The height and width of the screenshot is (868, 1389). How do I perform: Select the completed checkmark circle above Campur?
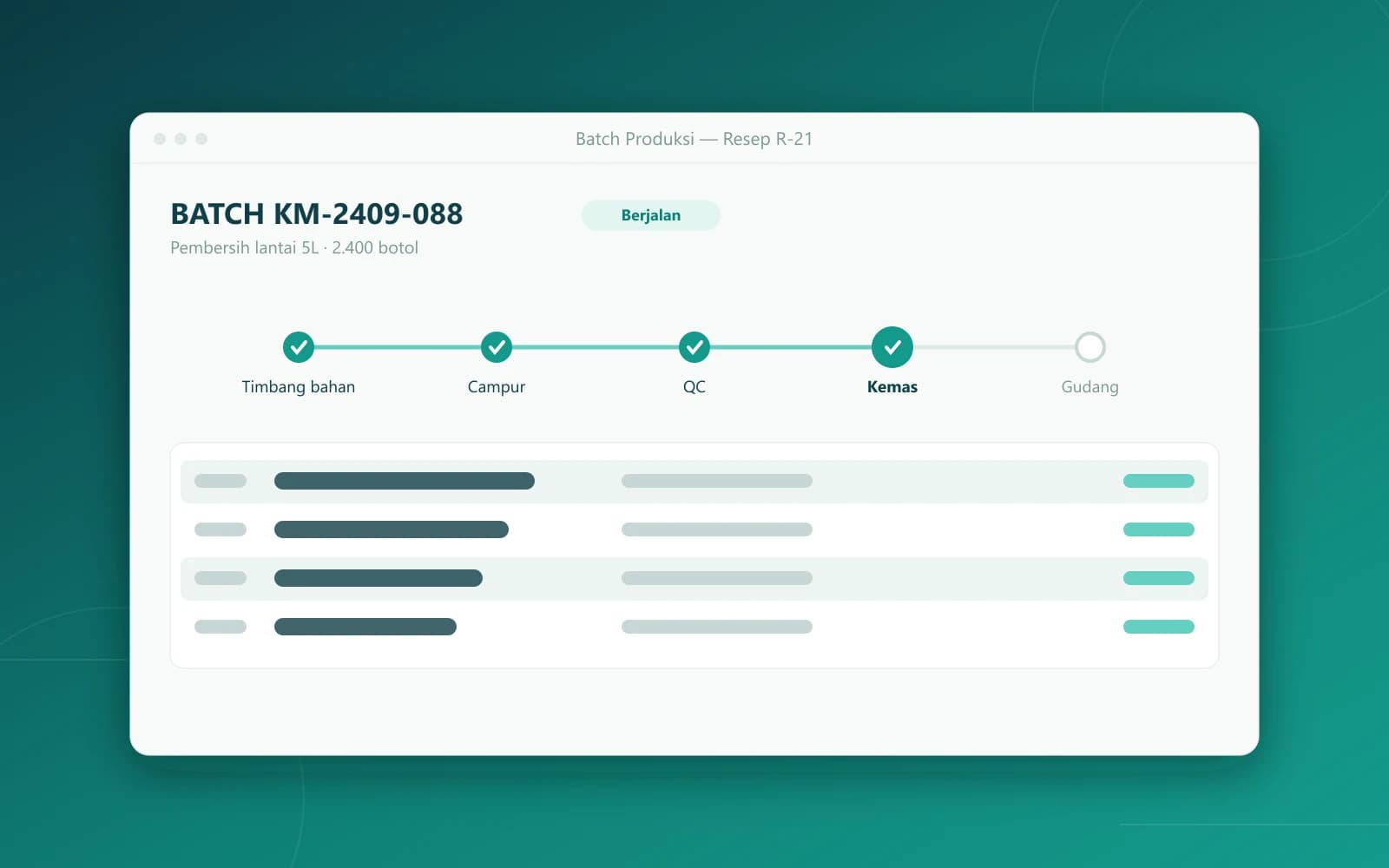tap(497, 347)
